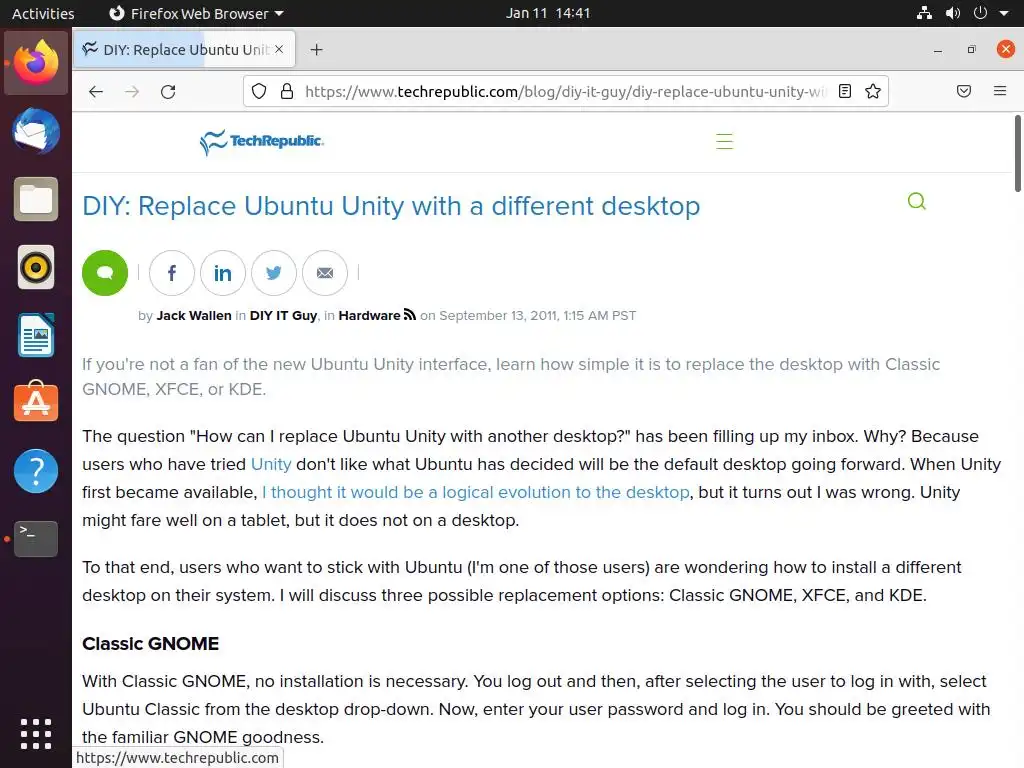
Task: Open the TechRepublic search magnifier
Action: click(x=917, y=201)
